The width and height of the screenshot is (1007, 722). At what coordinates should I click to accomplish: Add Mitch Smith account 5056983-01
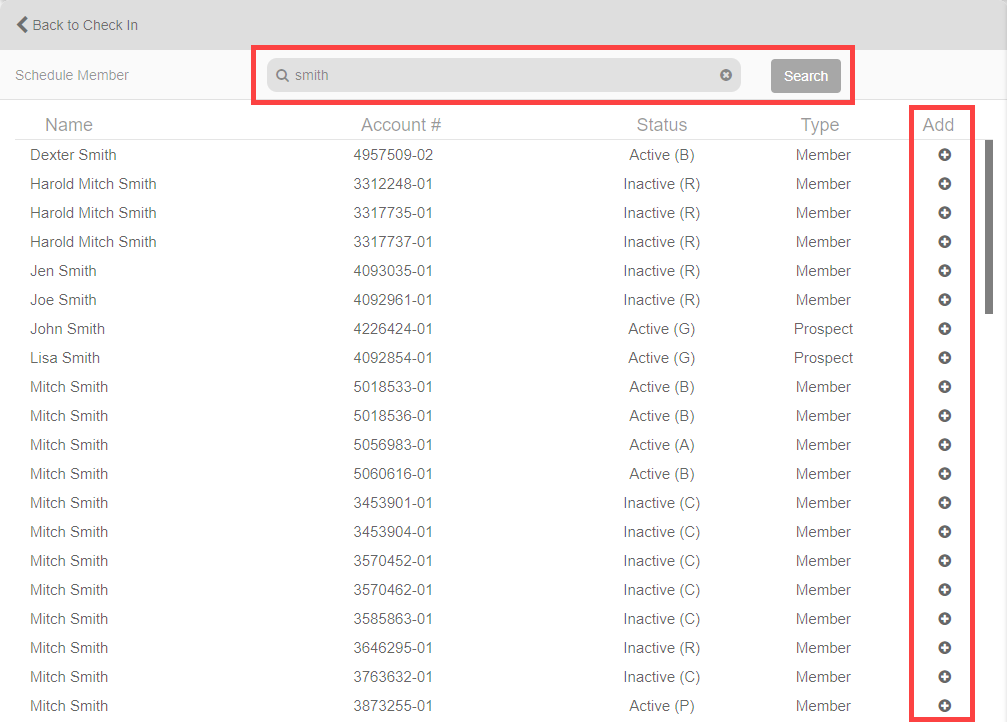tap(944, 445)
